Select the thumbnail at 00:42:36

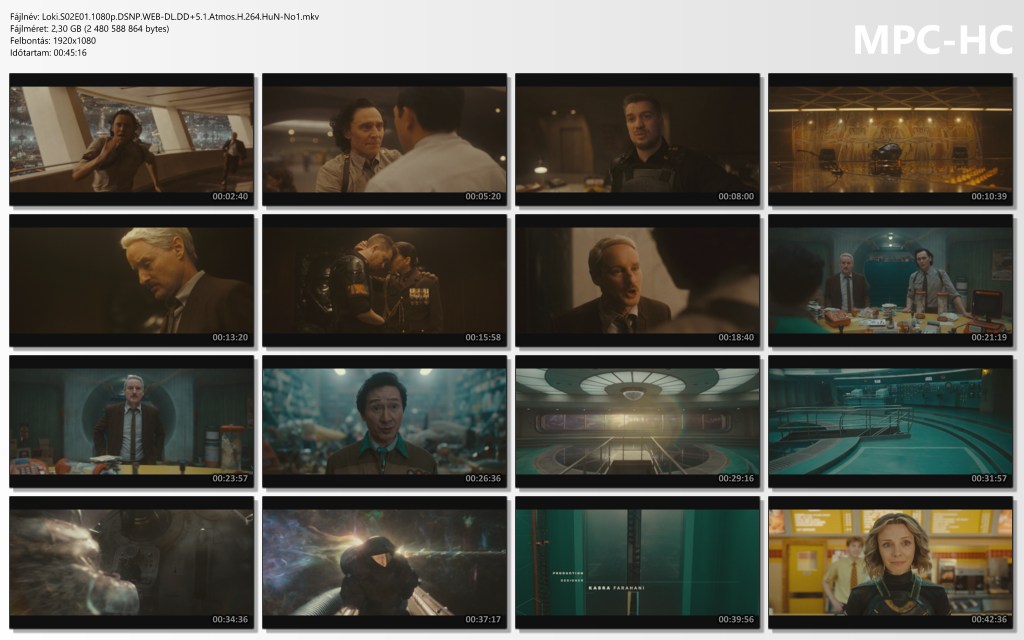coord(891,562)
